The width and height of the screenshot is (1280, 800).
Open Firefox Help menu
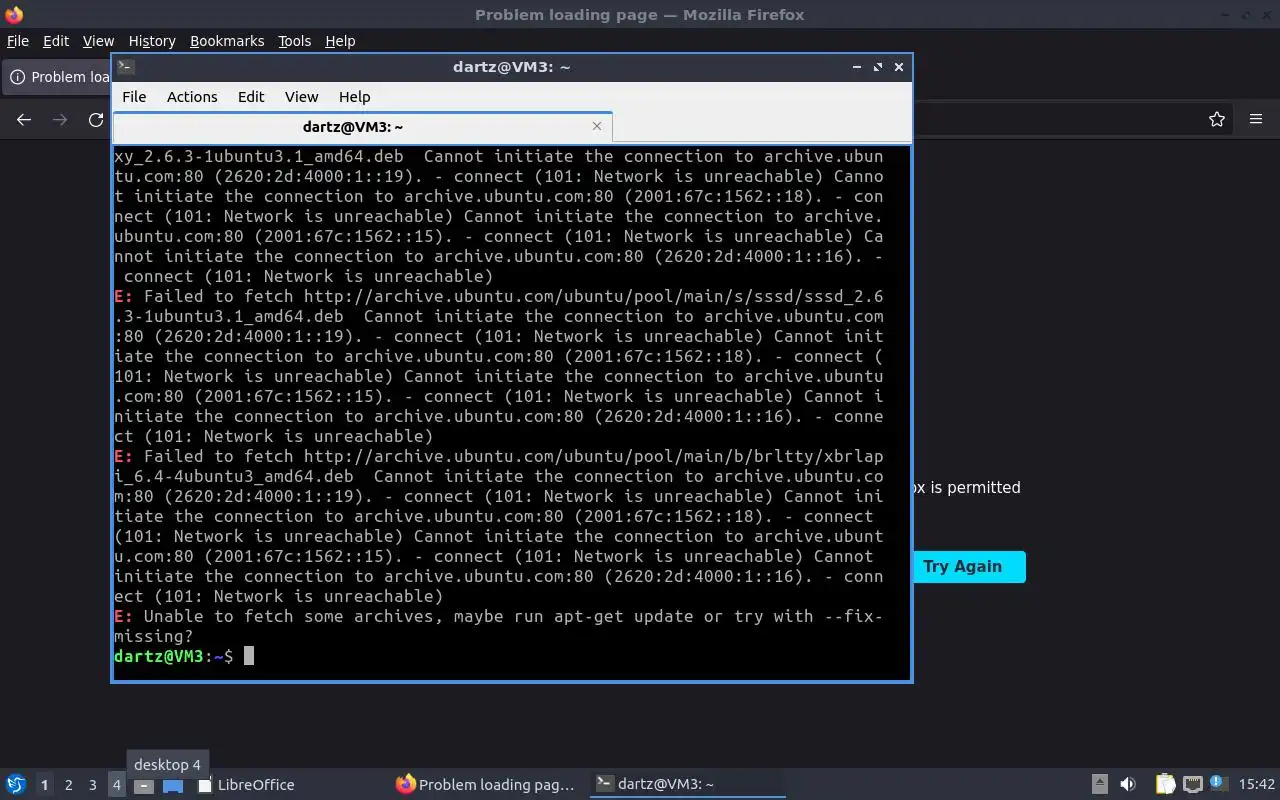pyautogui.click(x=340, y=41)
